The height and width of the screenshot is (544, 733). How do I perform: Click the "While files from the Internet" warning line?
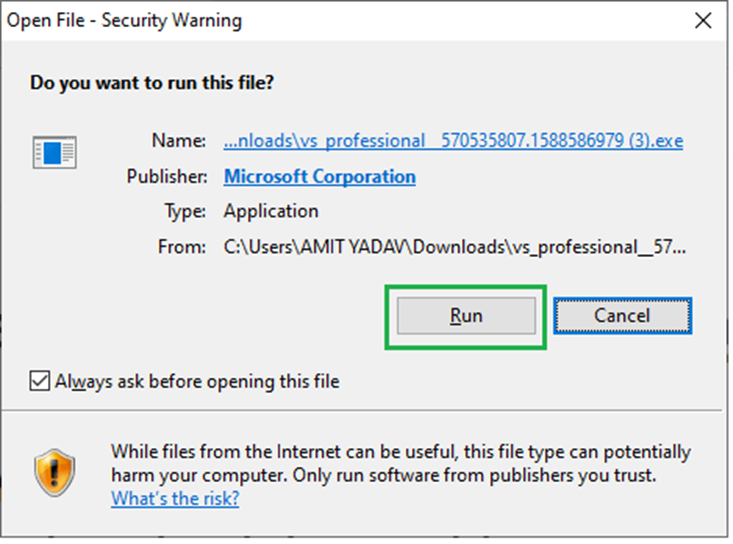point(400,452)
